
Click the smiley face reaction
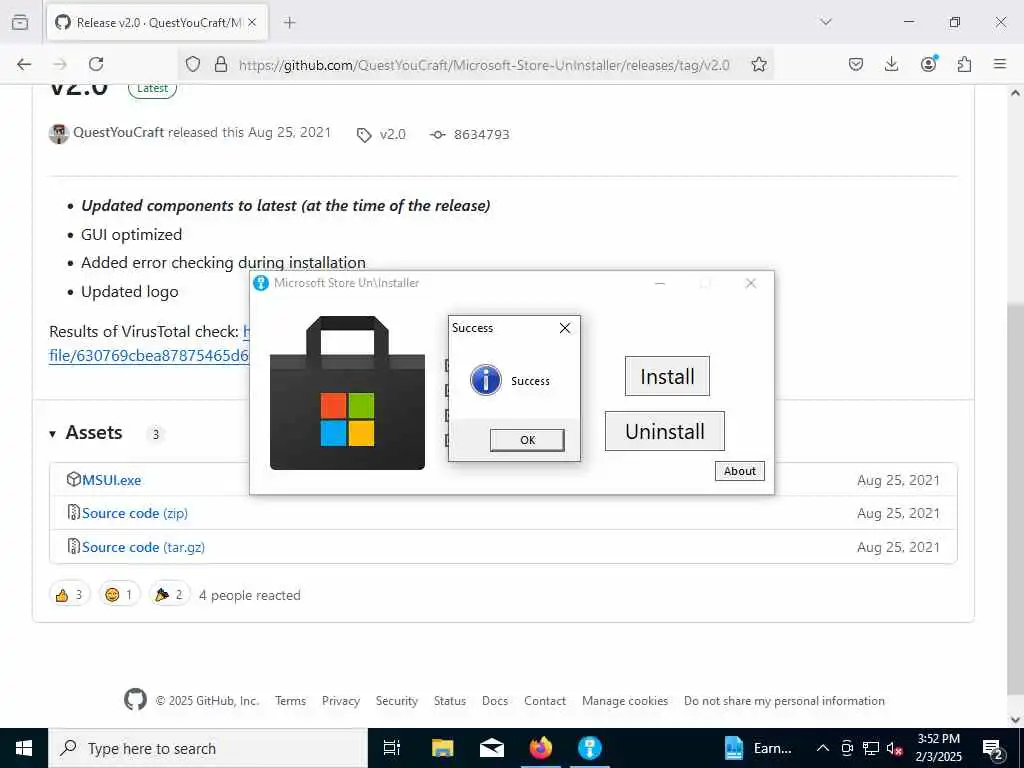pyautogui.click(x=119, y=595)
